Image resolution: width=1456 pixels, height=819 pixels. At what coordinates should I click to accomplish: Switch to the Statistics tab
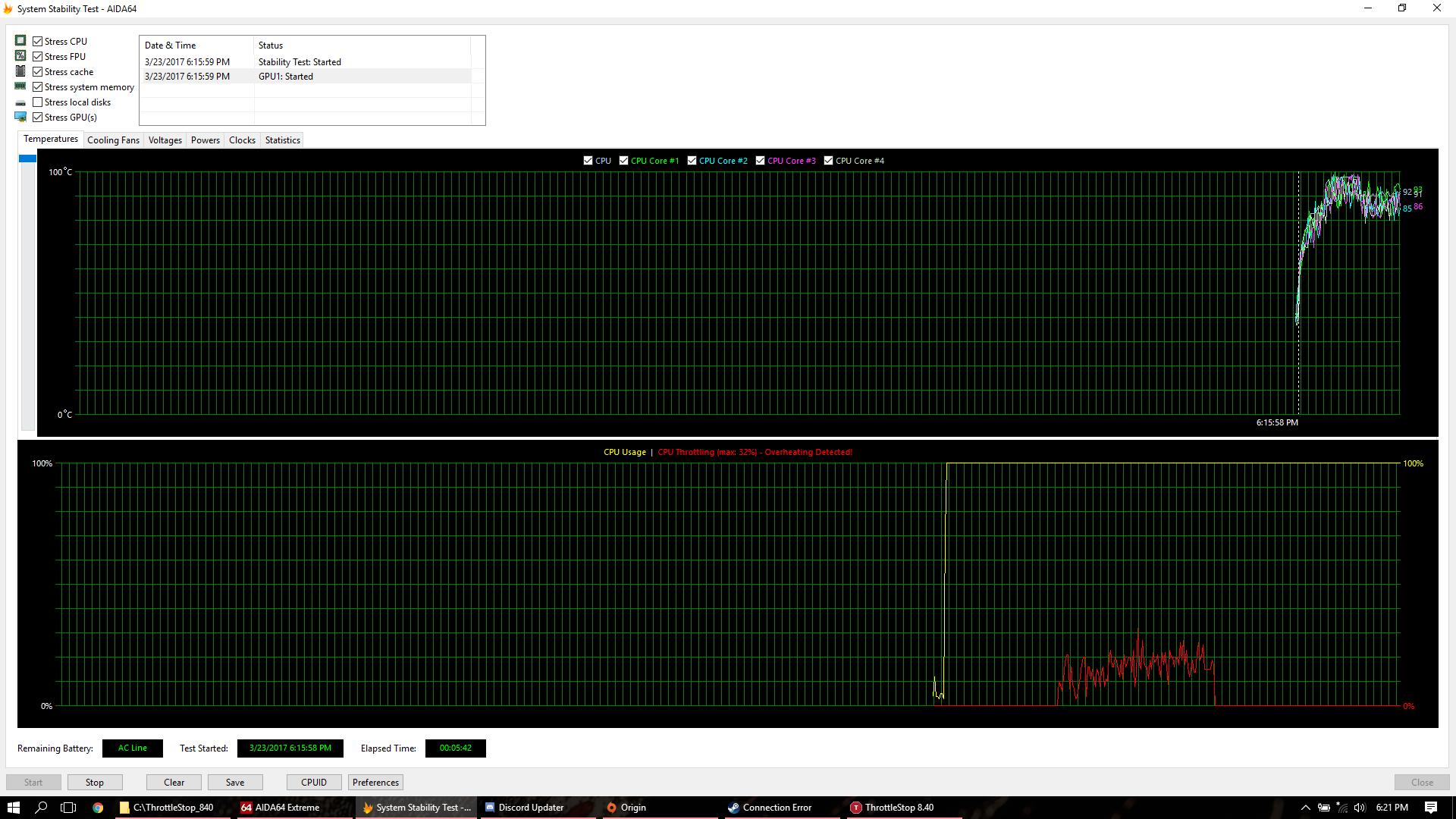coord(282,140)
